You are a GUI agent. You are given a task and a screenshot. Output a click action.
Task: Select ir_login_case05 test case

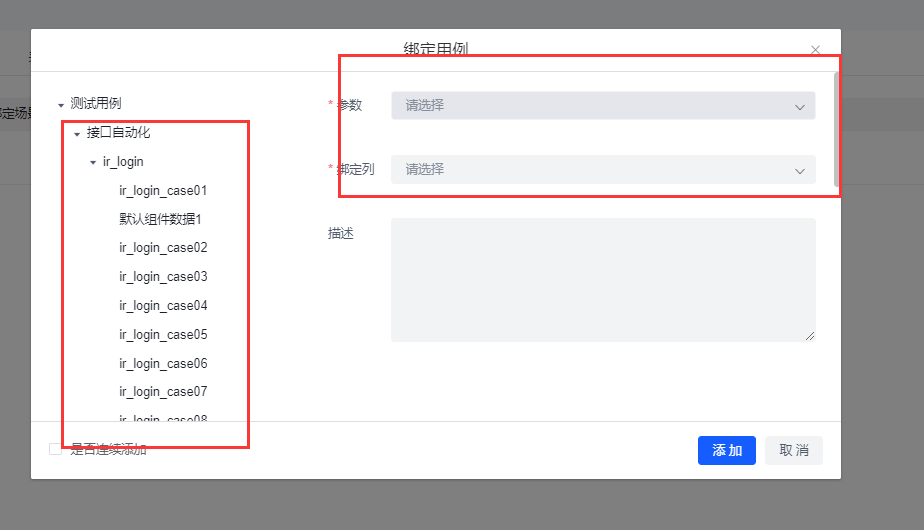[163, 335]
